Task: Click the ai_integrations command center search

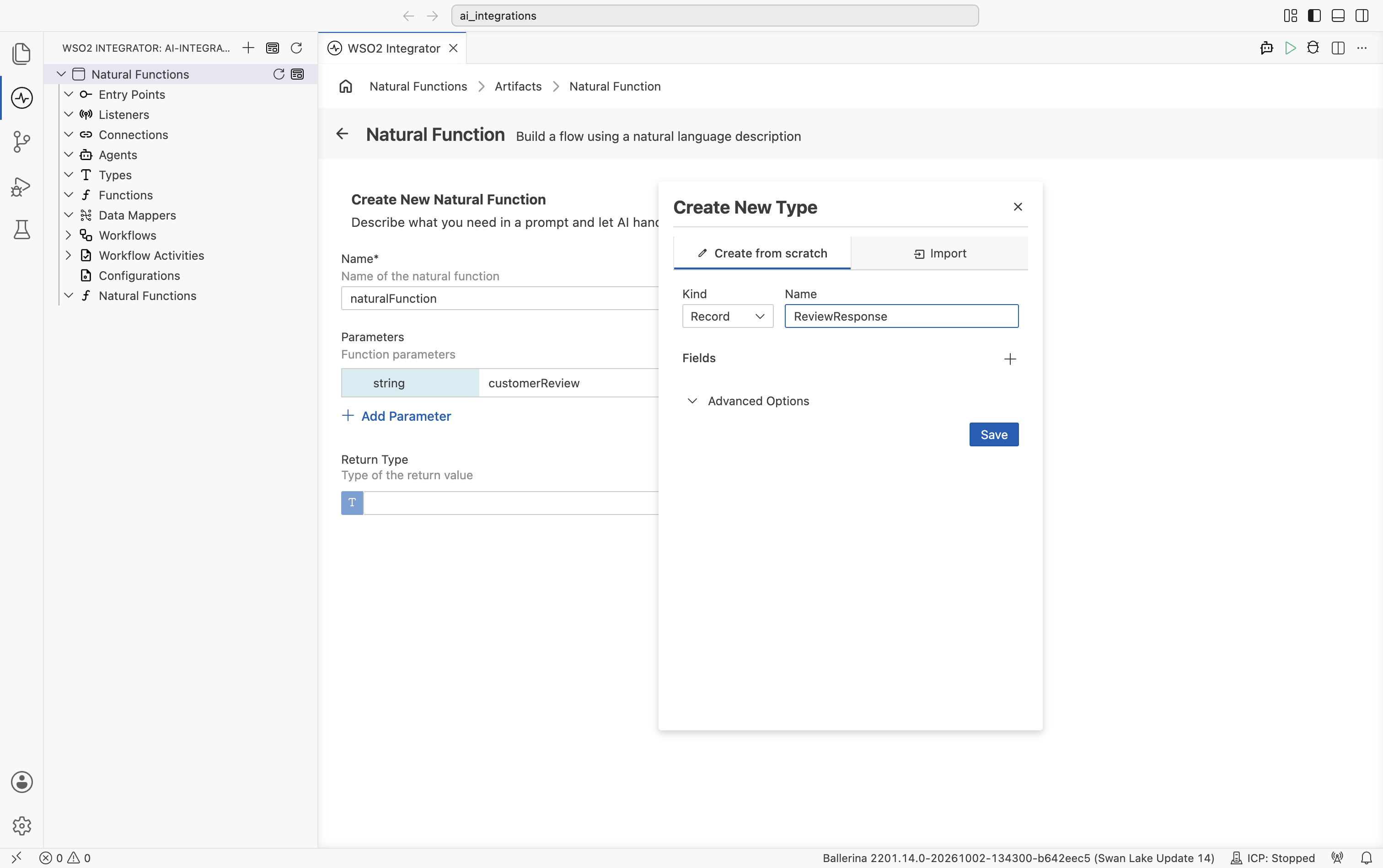Action: [715, 16]
